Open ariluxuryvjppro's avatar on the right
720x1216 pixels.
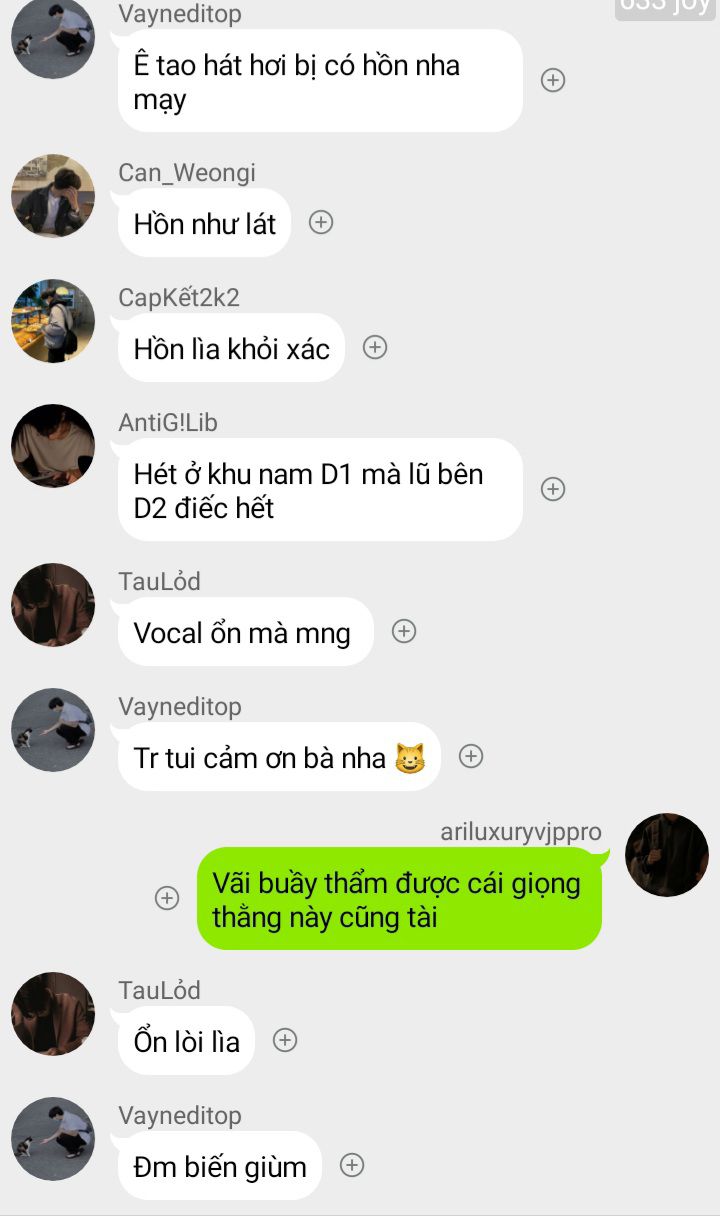coord(667,855)
